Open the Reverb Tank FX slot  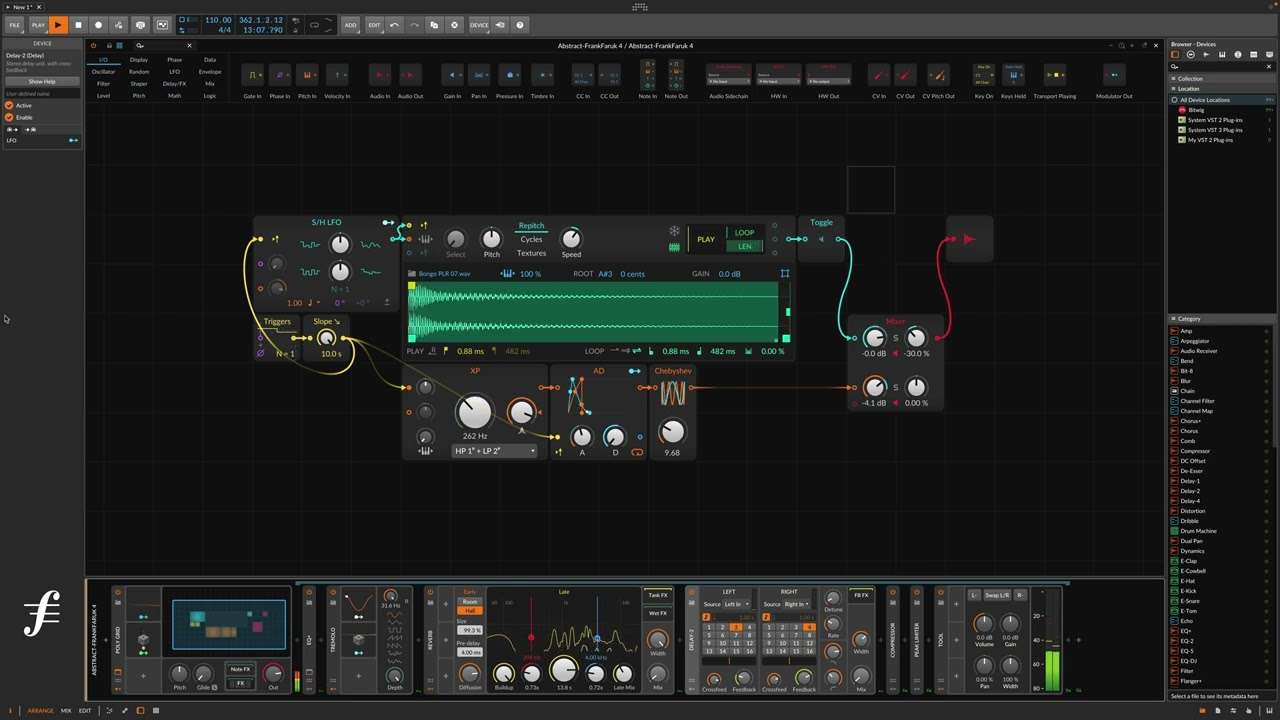coord(657,595)
